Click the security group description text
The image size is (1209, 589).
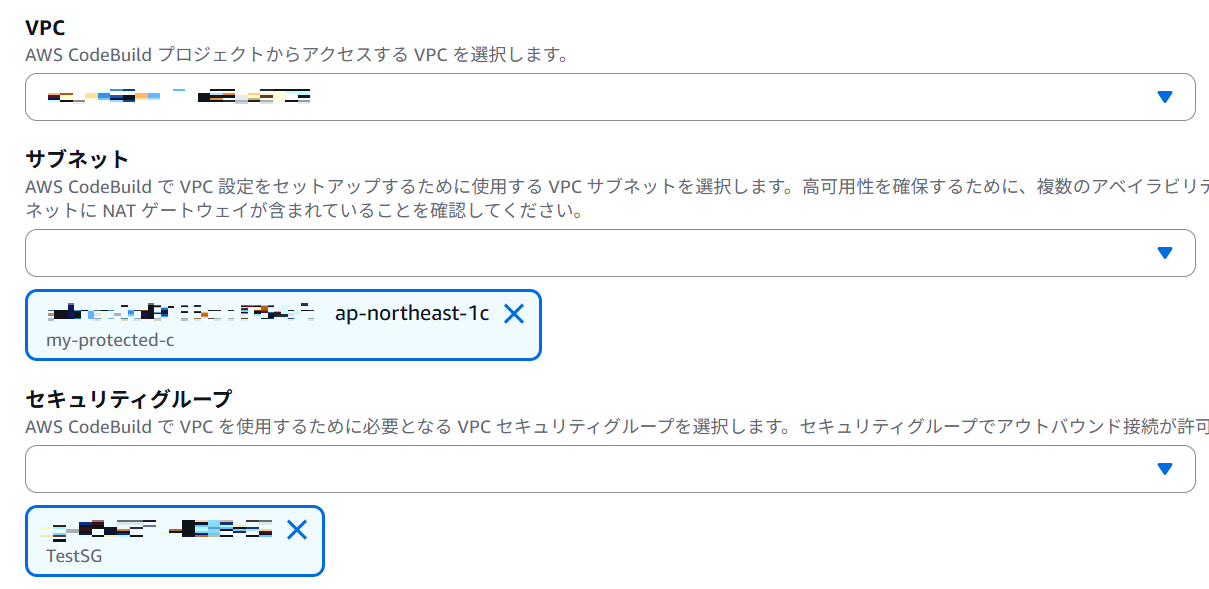(x=600, y=427)
